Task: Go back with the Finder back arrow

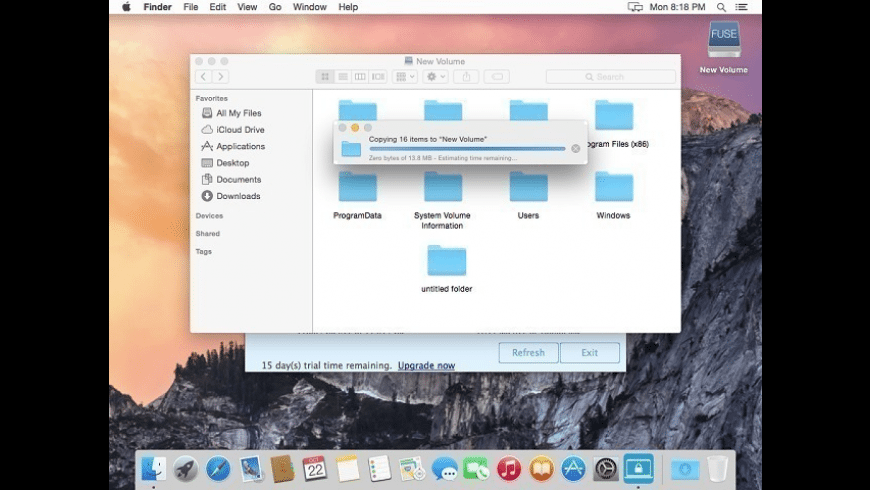Action: (204, 76)
